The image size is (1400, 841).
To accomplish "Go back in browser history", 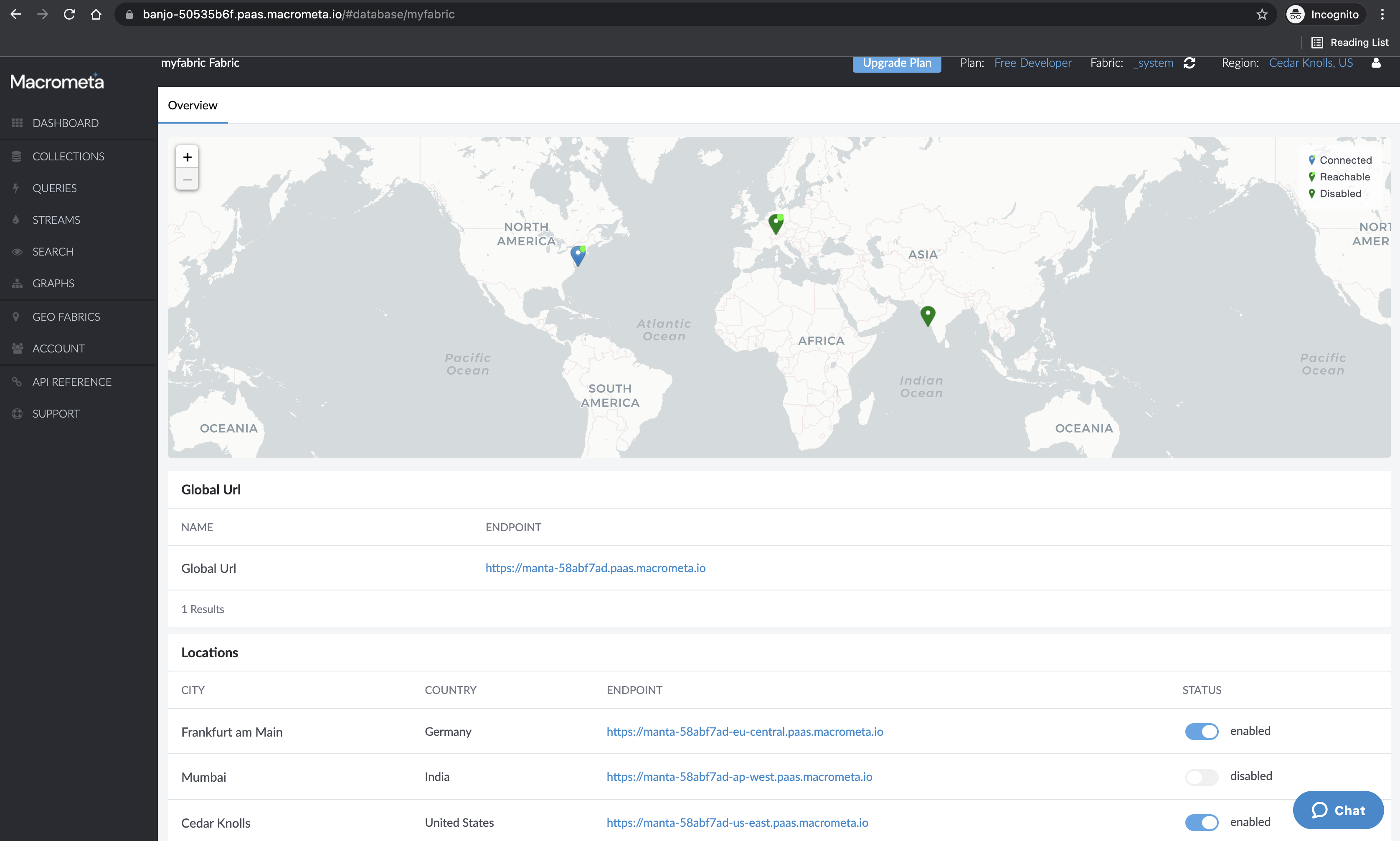I will coord(16,14).
